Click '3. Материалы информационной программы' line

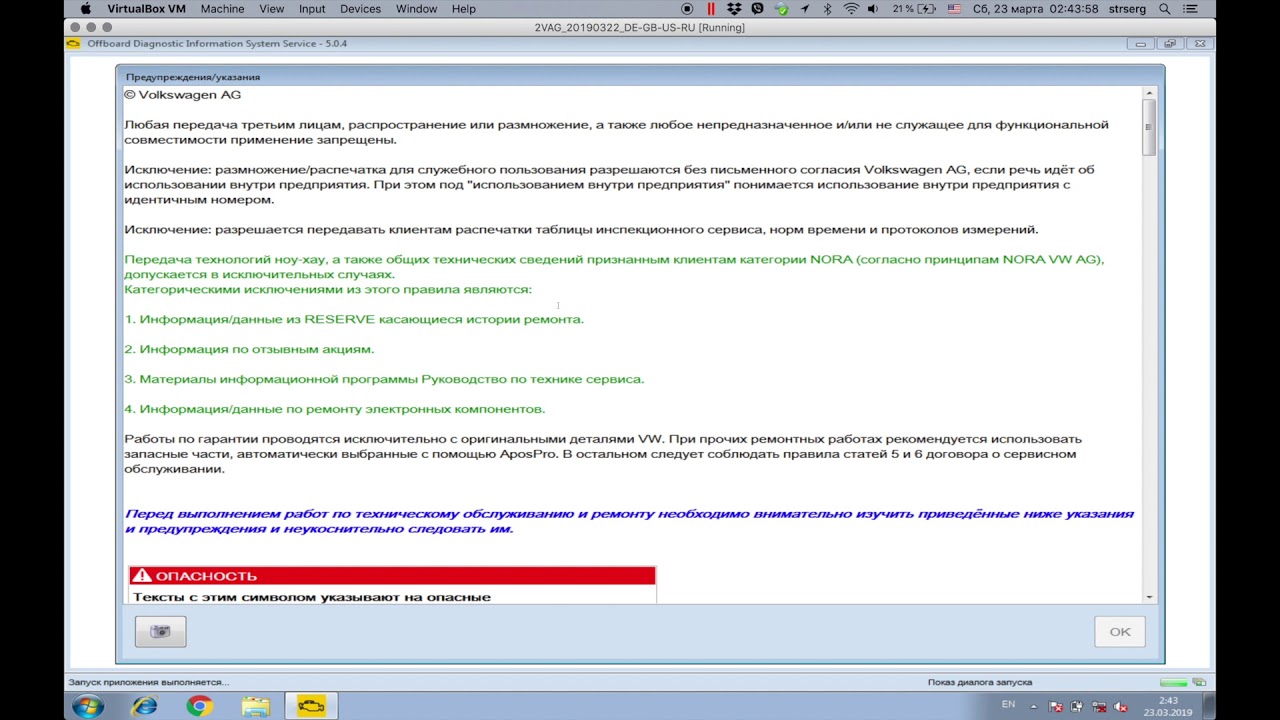pyautogui.click(x=384, y=379)
